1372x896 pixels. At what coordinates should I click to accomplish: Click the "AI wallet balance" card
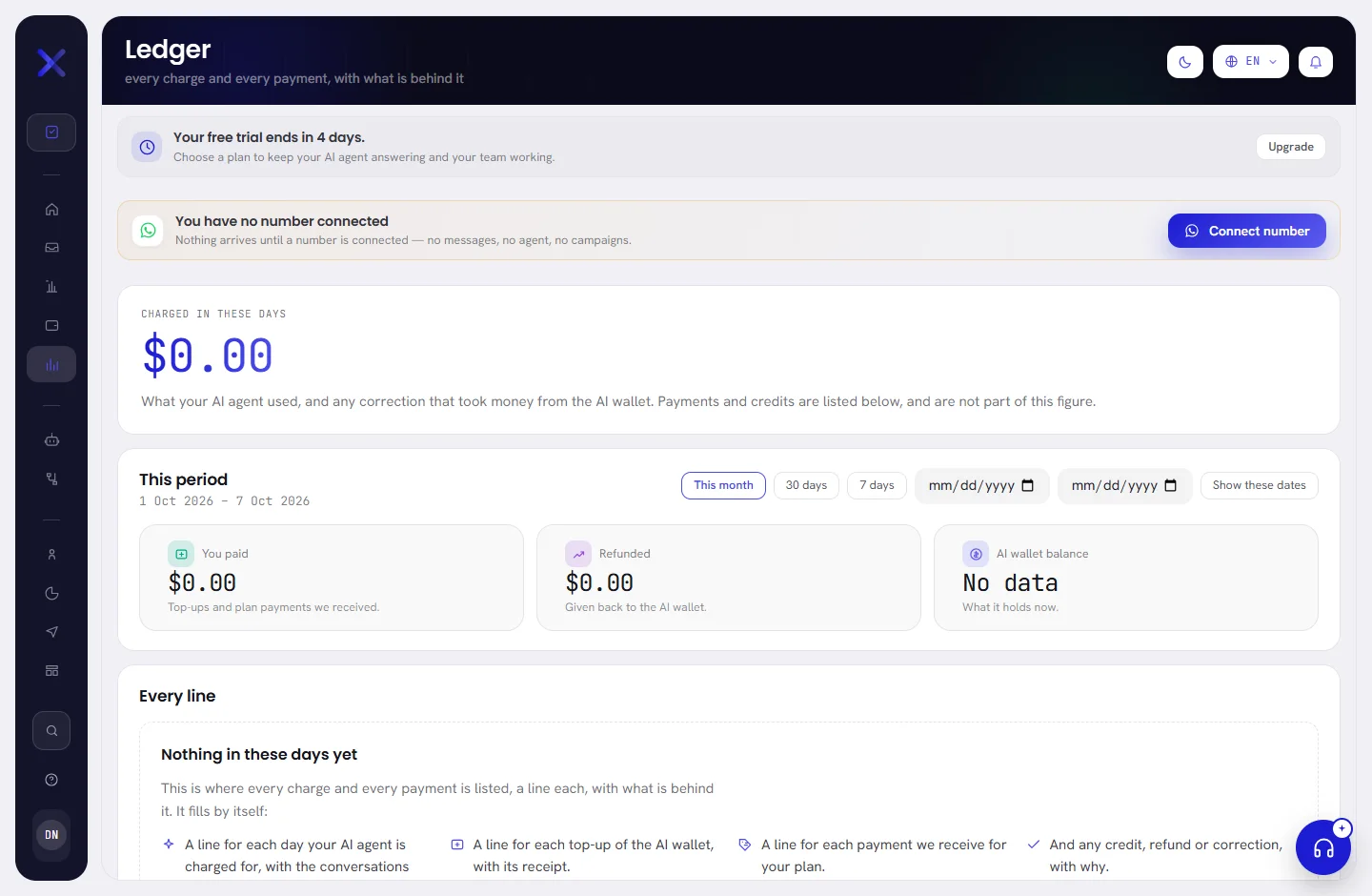[x=1126, y=578]
